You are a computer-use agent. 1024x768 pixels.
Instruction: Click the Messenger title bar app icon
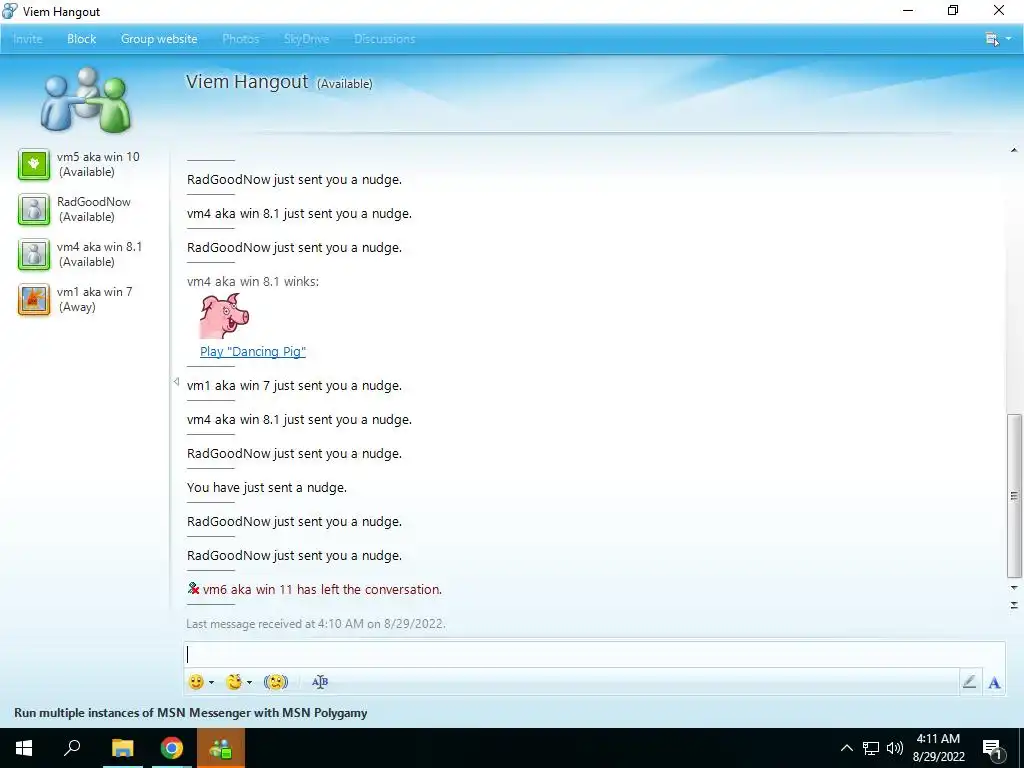tap(10, 11)
